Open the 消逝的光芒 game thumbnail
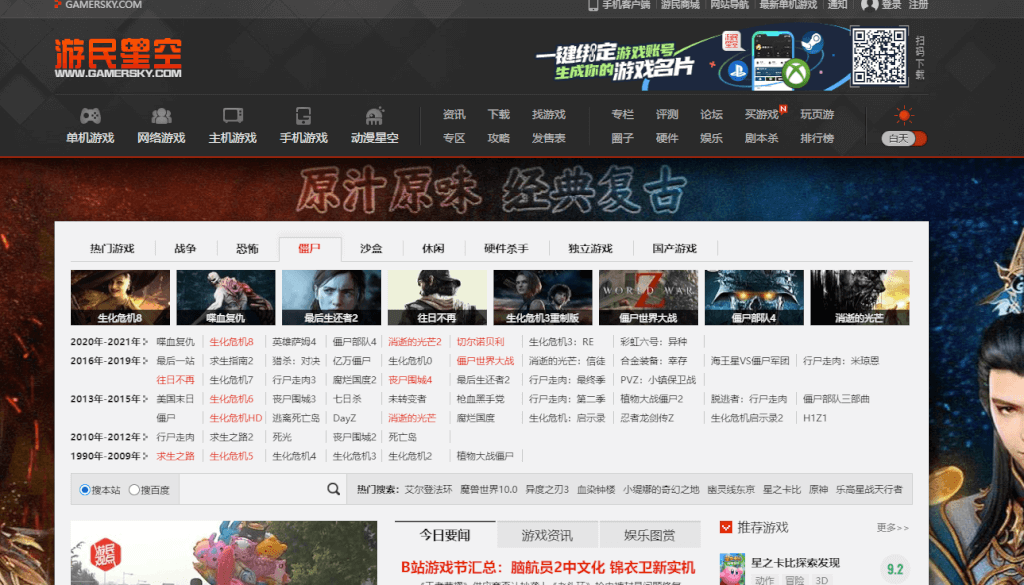Viewport: 1024px width, 585px height. point(859,298)
